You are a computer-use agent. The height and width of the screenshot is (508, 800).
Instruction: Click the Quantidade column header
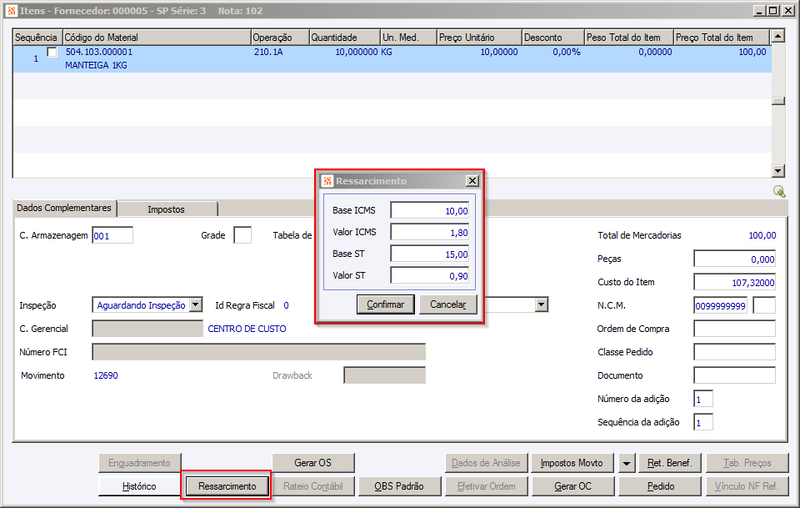click(x=345, y=37)
